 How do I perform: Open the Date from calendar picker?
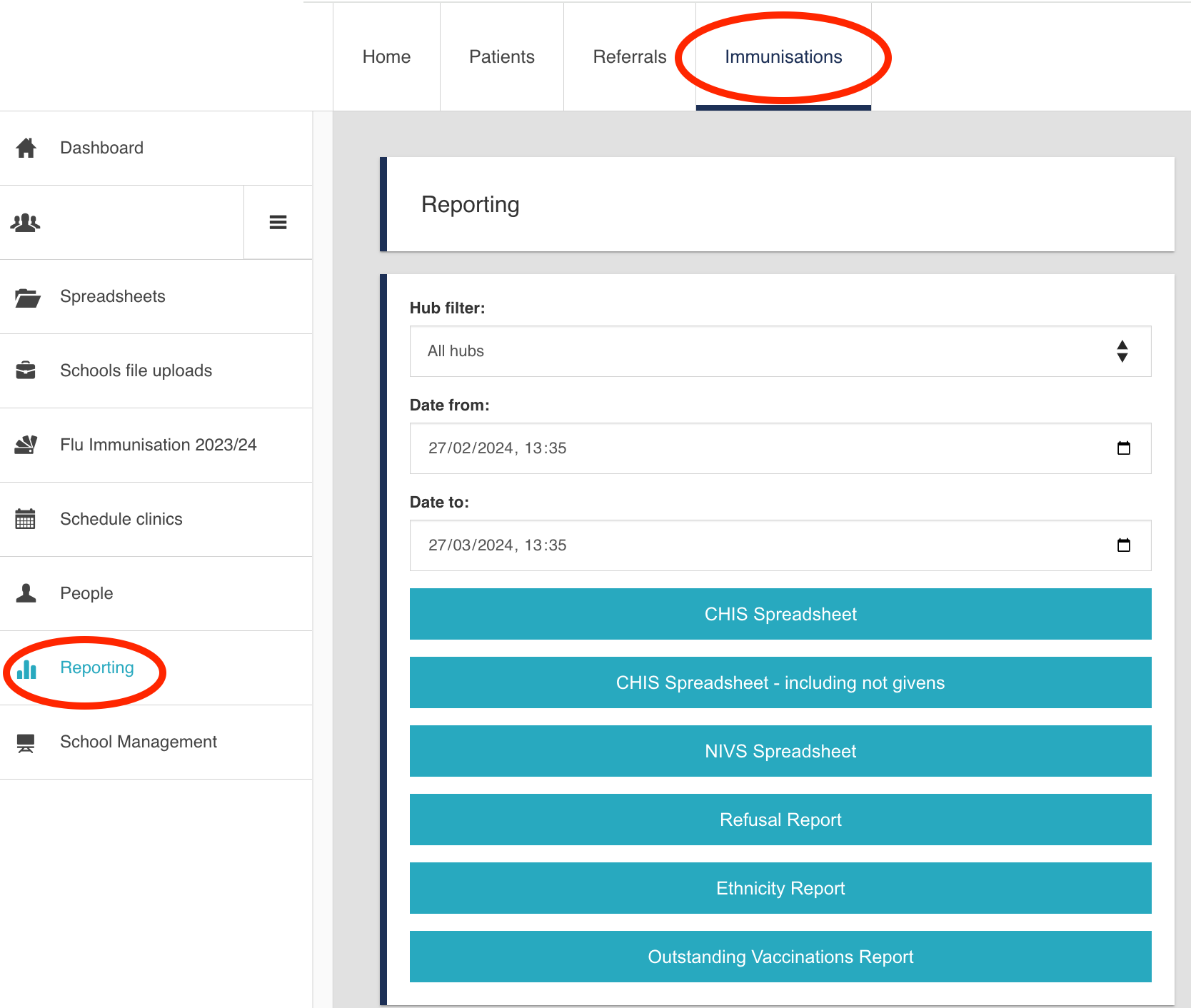tap(1123, 448)
